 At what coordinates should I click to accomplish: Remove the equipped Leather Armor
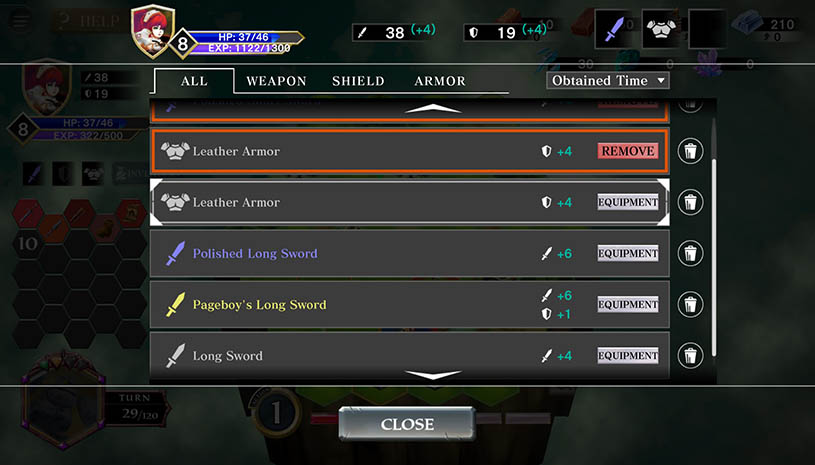(628, 151)
